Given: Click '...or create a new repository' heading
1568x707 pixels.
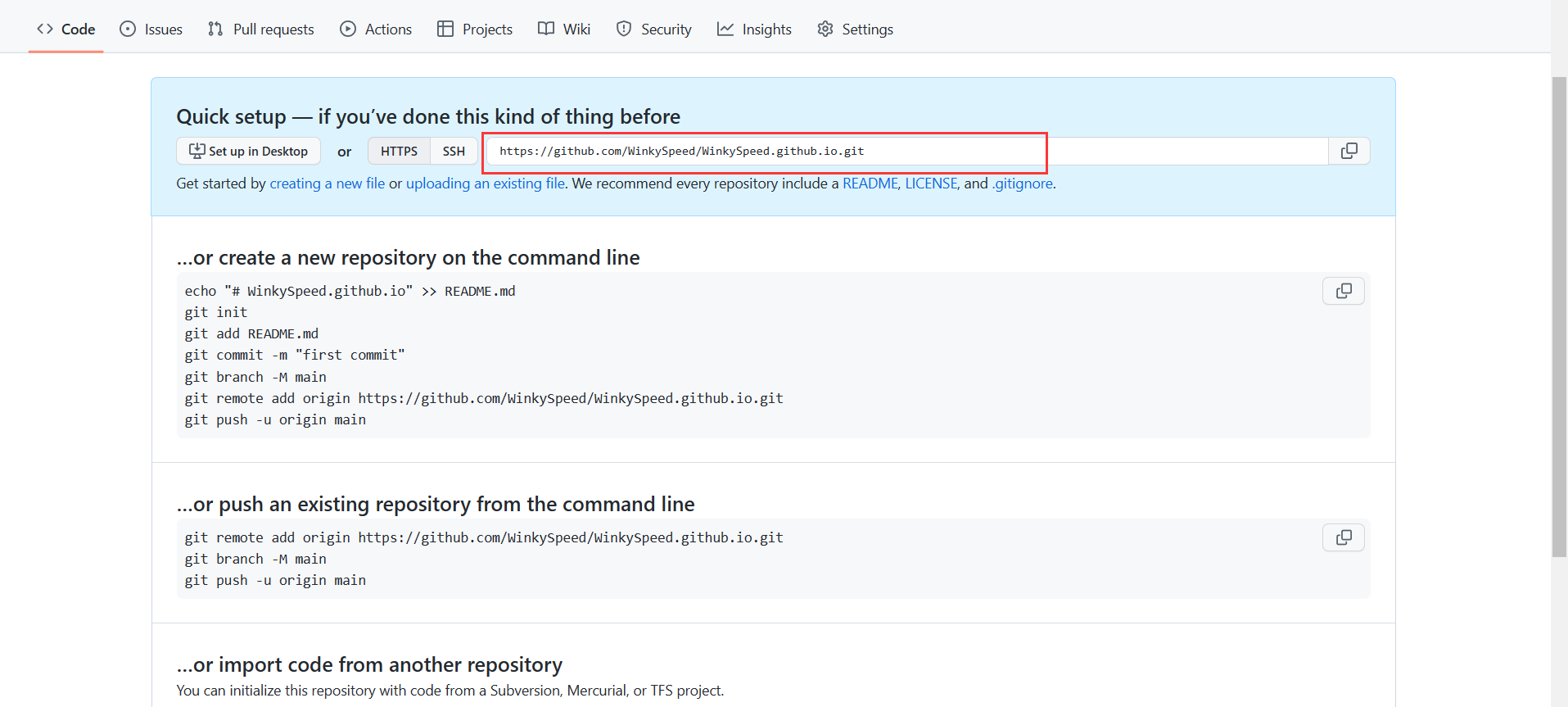Looking at the screenshot, I should click(408, 257).
